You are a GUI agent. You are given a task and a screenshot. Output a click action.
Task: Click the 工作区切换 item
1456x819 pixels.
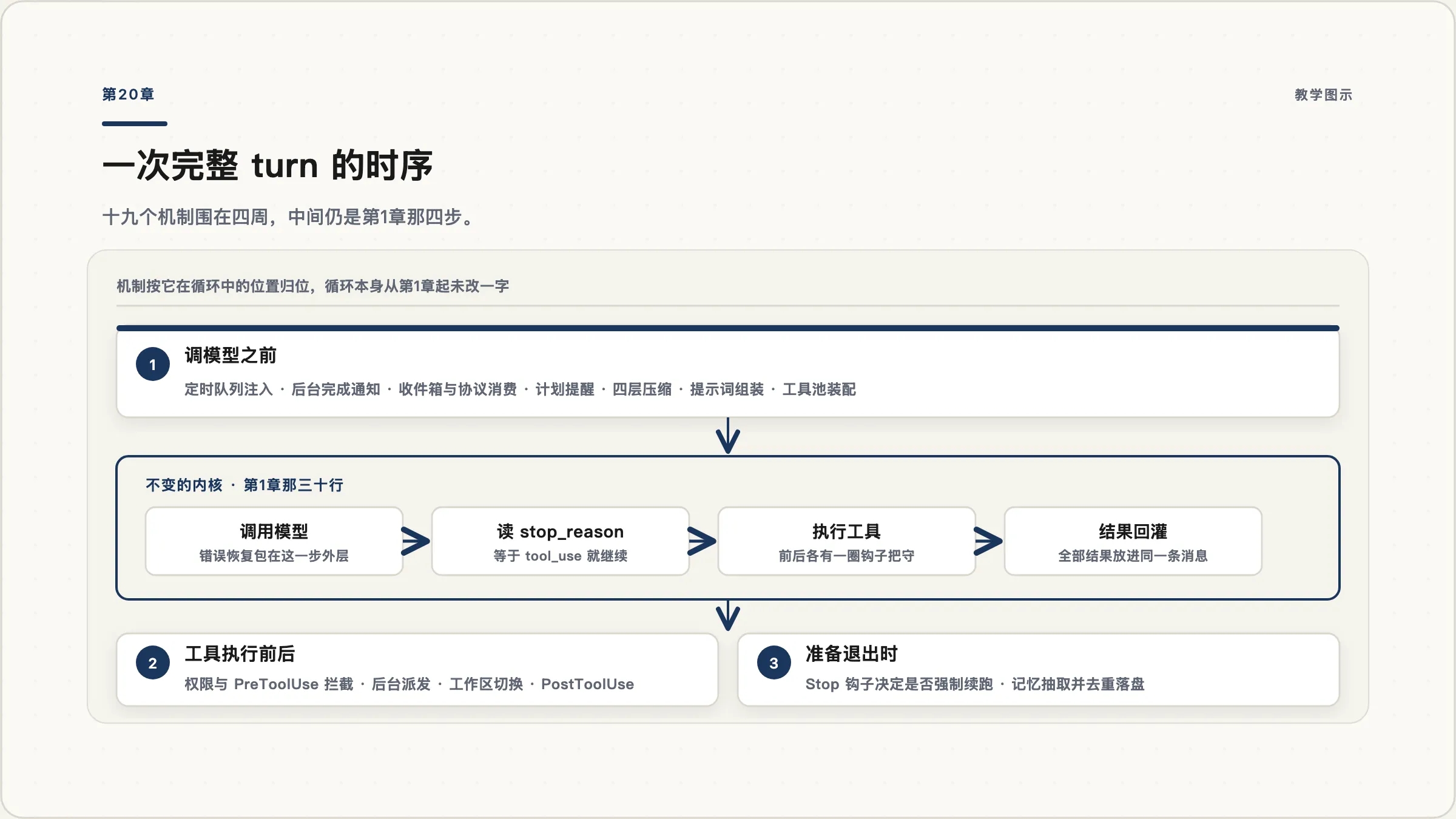pos(486,684)
